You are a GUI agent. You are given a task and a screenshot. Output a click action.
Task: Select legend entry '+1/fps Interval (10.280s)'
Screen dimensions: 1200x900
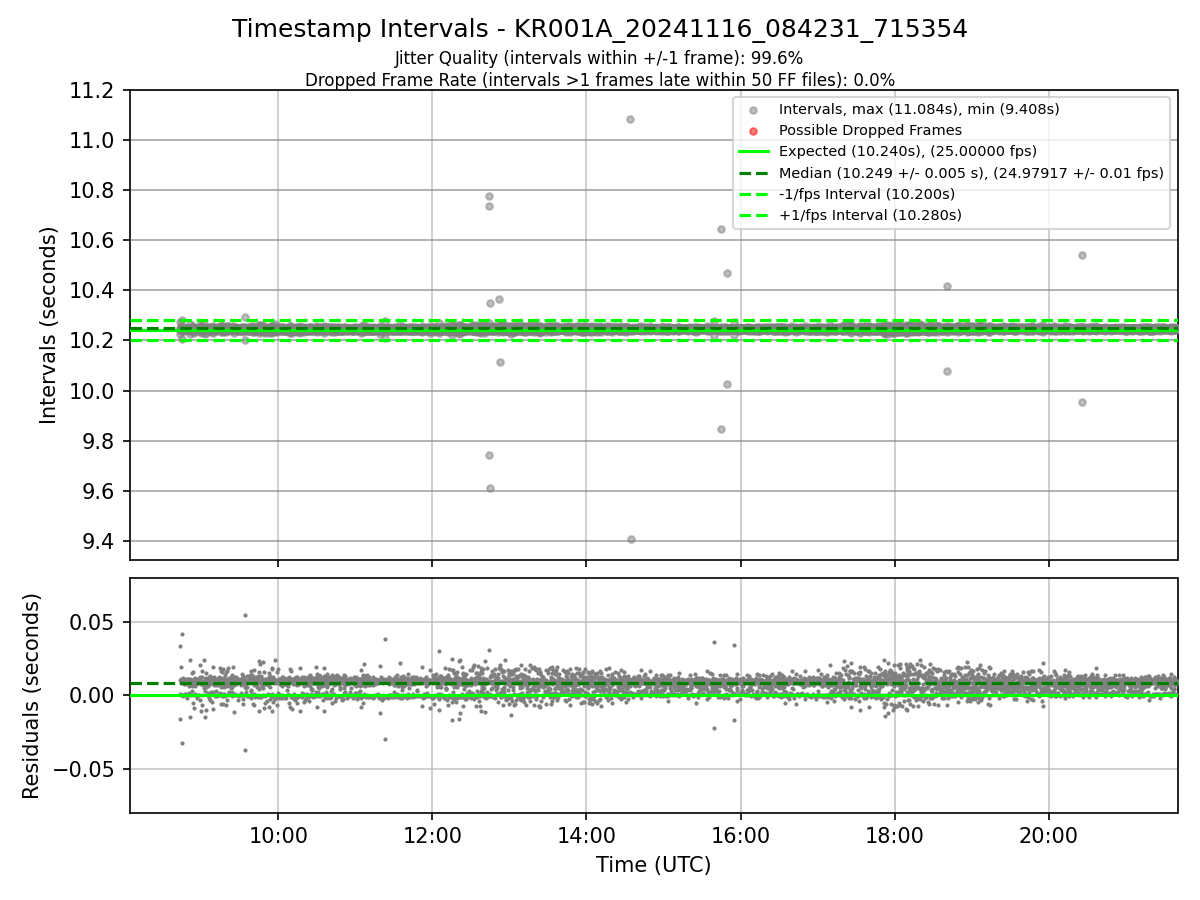click(870, 215)
